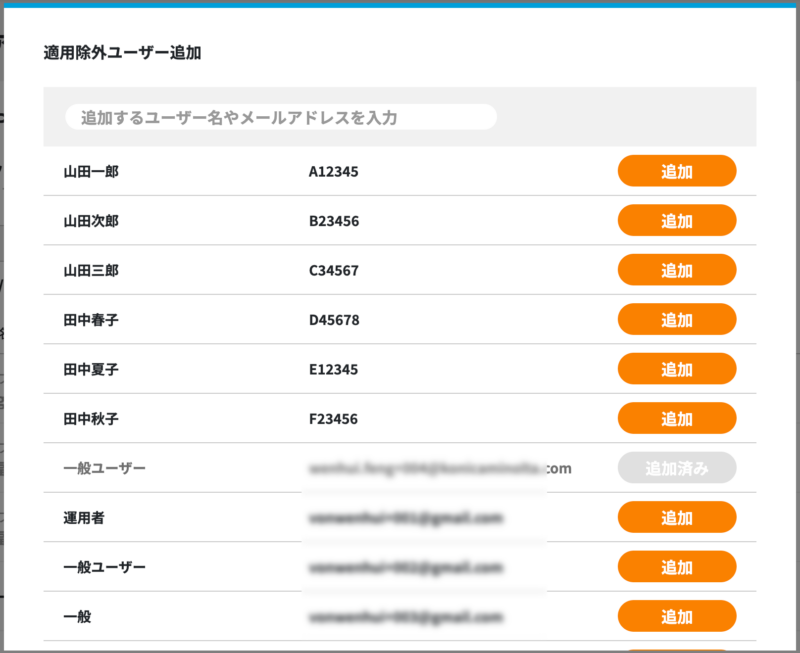The image size is (800, 653).
Task: Add 山田一郎 with the 追加 button
Action: [678, 171]
